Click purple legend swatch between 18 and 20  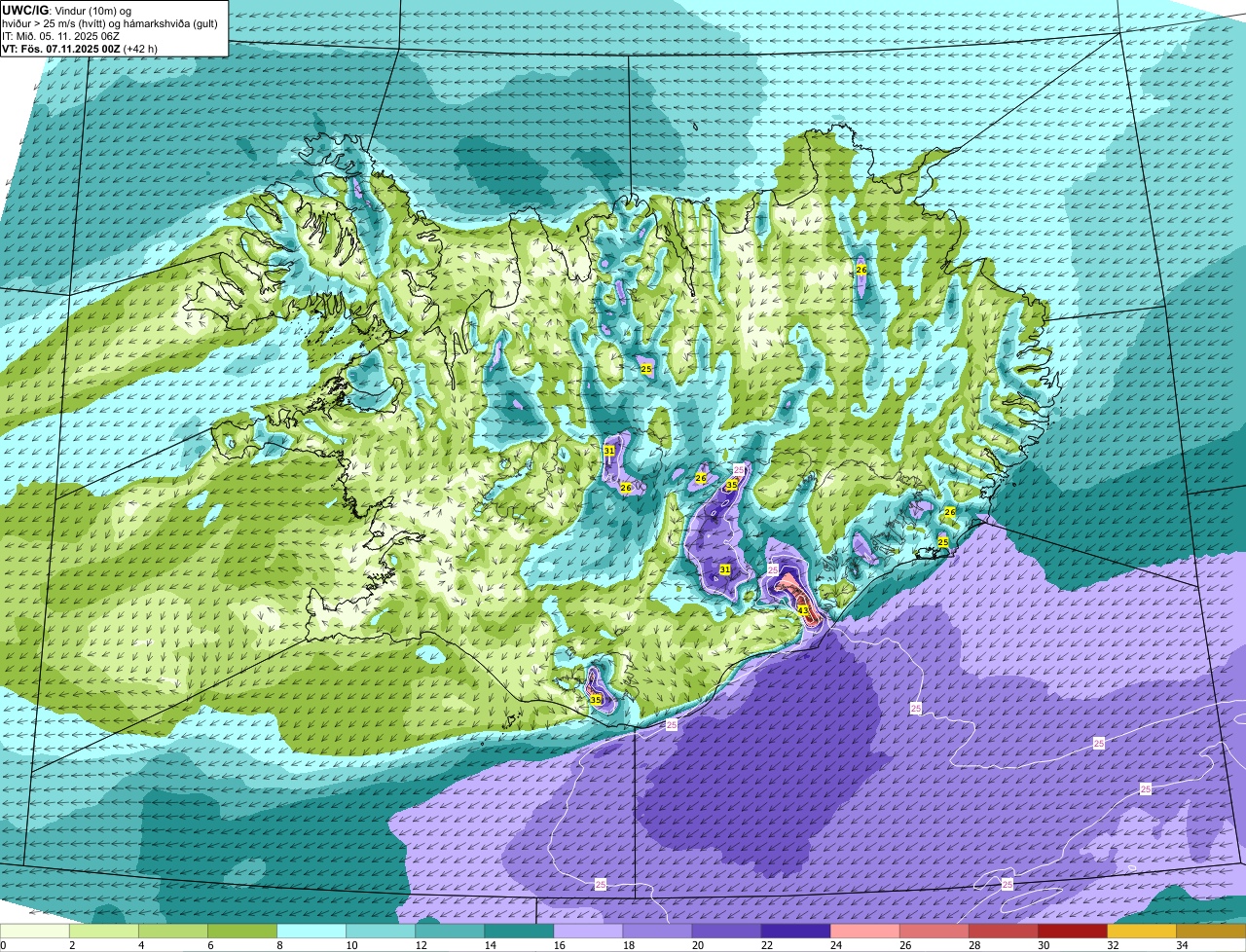pyautogui.click(x=657, y=932)
